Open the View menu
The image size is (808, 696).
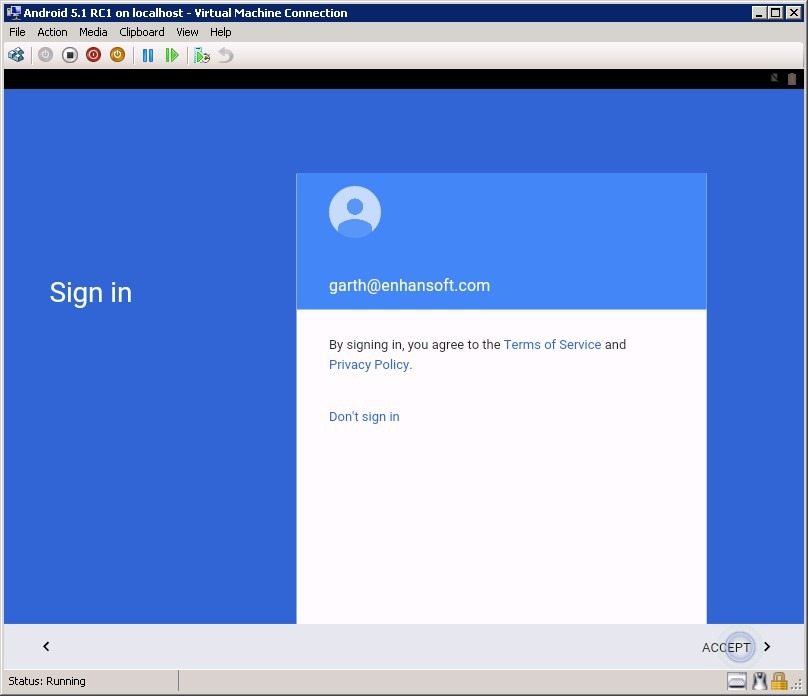coord(187,32)
